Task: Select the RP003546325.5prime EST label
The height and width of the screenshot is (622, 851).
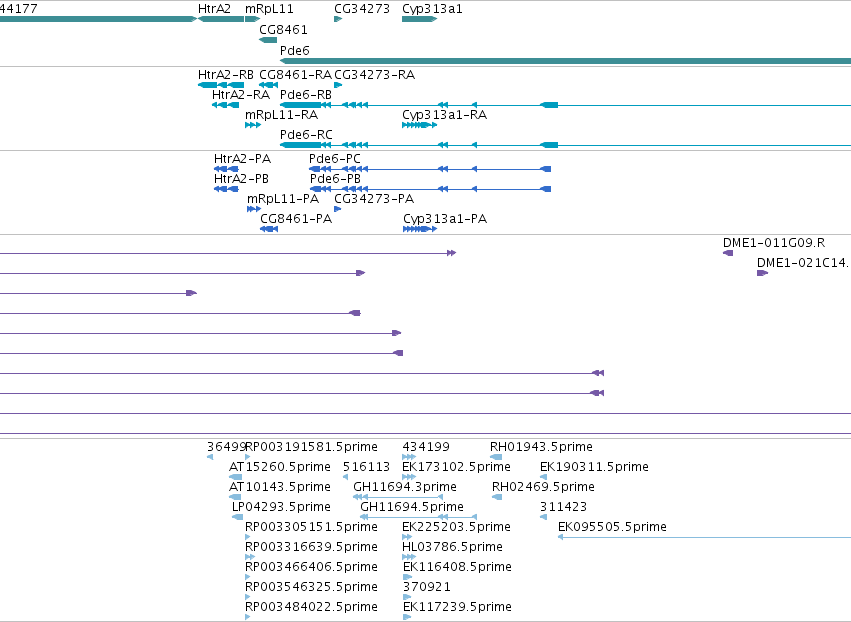Action: pos(312,587)
